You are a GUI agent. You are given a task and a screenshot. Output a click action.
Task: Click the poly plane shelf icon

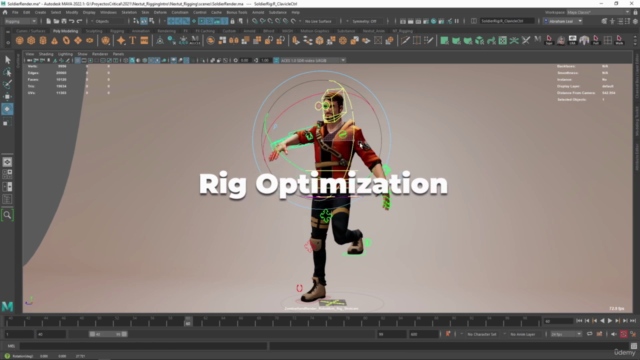tap(78, 40)
